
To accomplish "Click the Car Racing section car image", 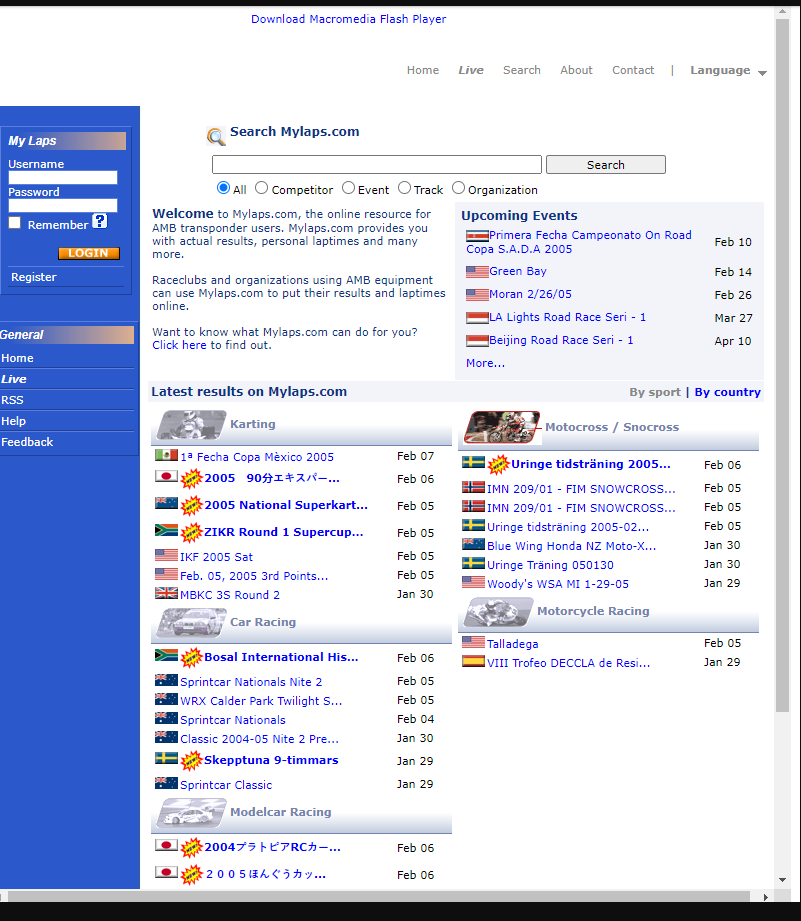I will point(191,623).
